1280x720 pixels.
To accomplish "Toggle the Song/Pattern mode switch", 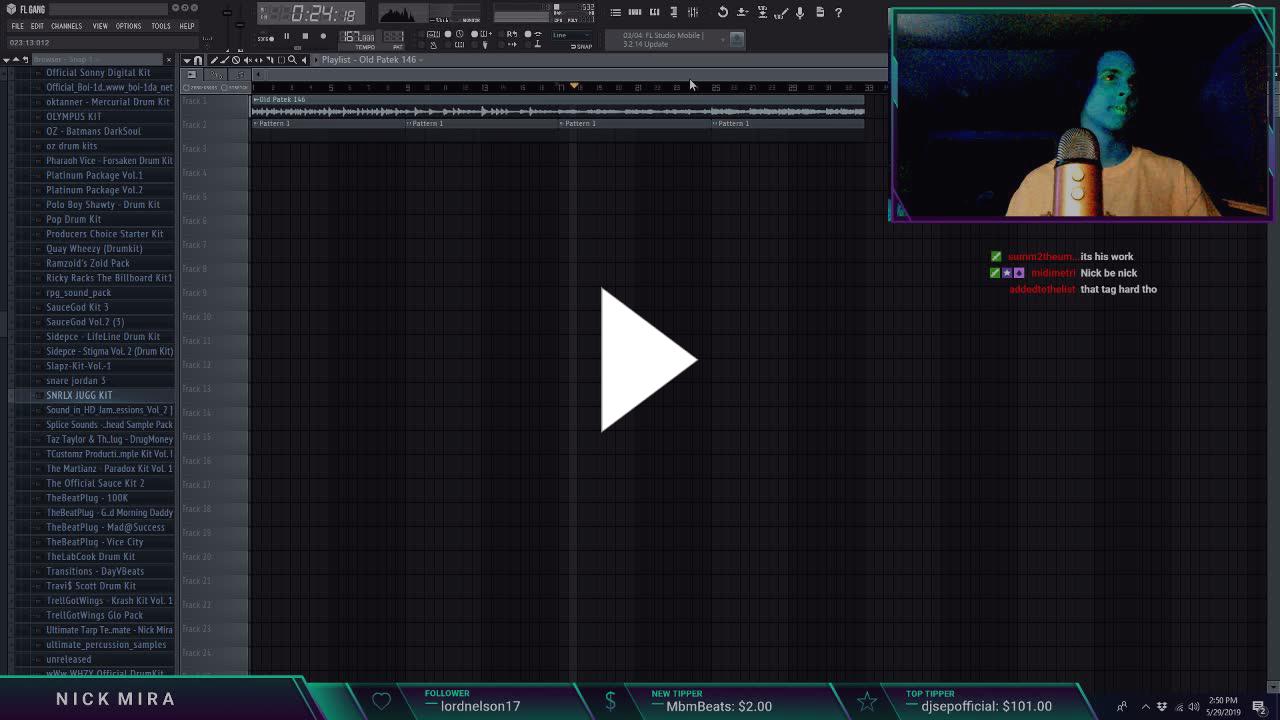I will pos(266,39).
